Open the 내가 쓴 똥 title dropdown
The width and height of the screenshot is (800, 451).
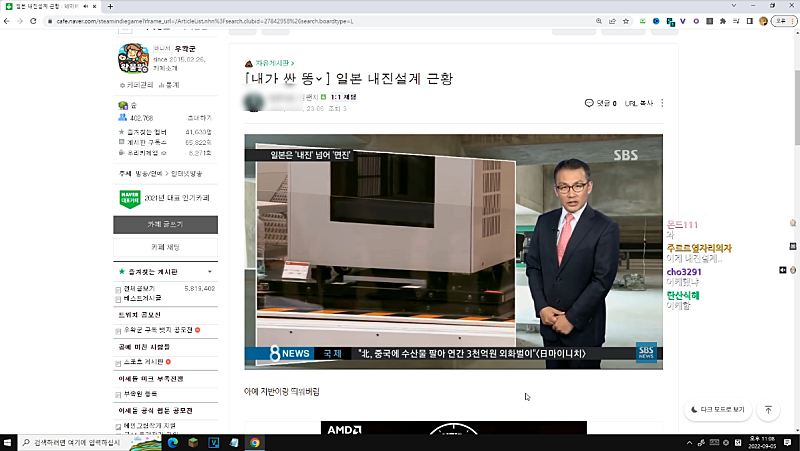coord(322,78)
